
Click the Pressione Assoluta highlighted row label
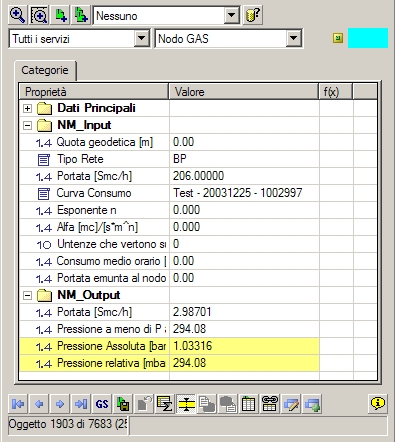pyautogui.click(x=112, y=346)
